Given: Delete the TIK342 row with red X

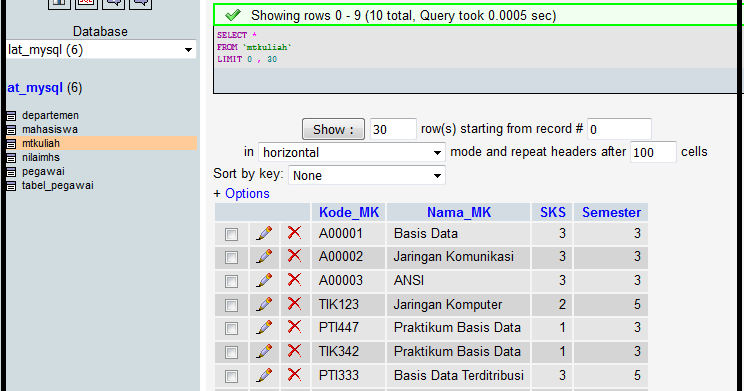Looking at the screenshot, I should [x=294, y=351].
